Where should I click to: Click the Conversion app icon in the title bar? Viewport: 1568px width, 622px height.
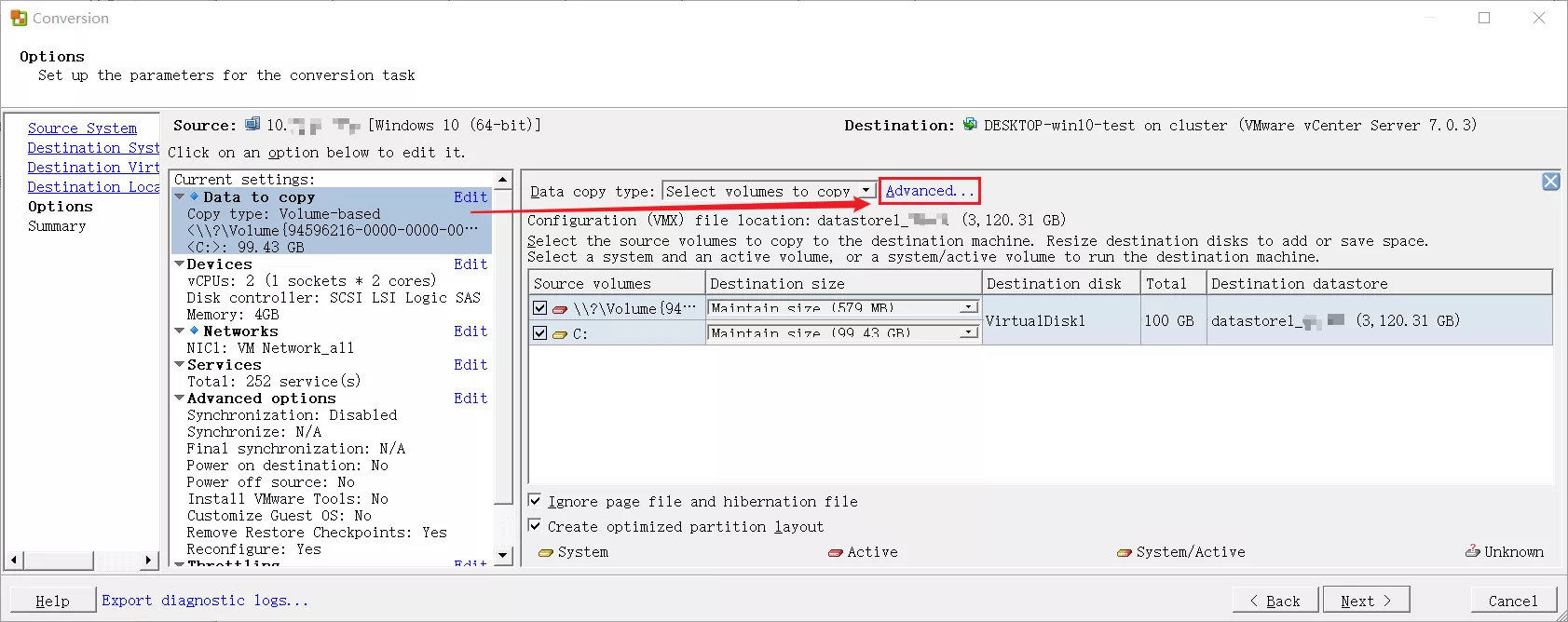pyautogui.click(x=19, y=18)
